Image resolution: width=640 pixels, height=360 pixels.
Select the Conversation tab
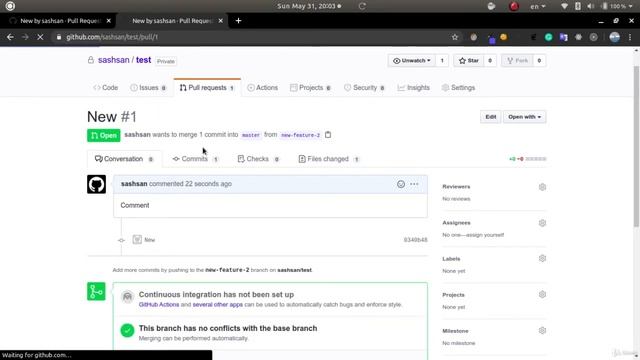point(124,159)
